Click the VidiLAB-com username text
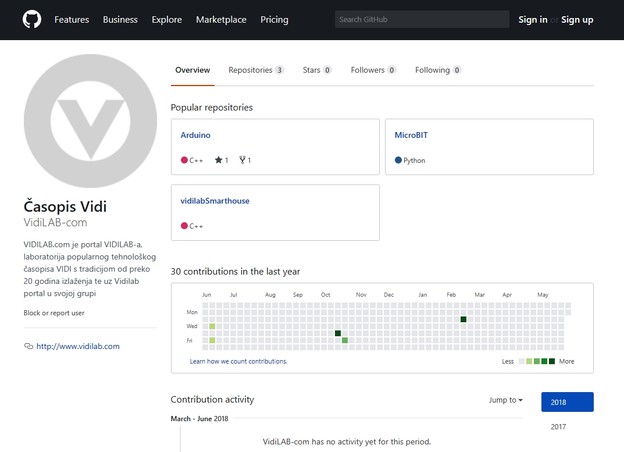The height and width of the screenshot is (452, 624). pyautogui.click(x=55, y=222)
